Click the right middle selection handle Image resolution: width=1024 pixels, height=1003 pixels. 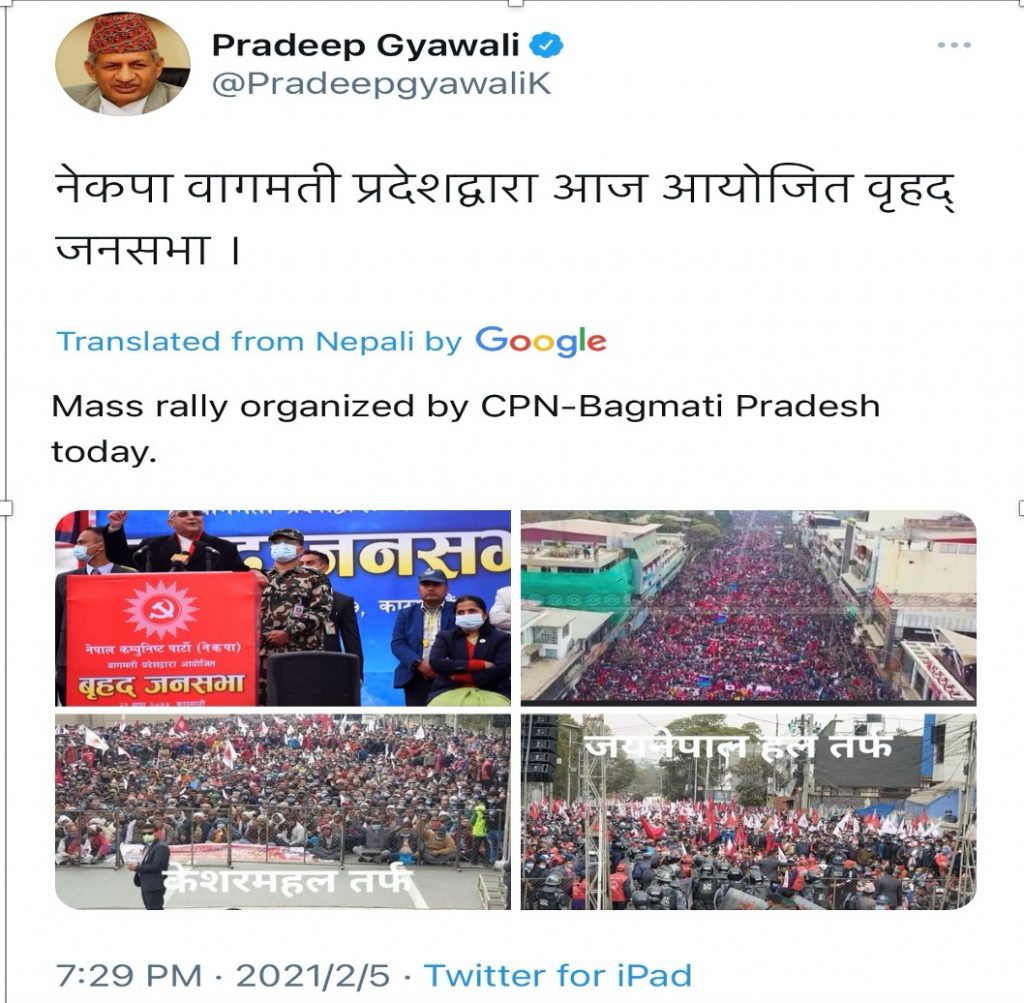(1021, 508)
